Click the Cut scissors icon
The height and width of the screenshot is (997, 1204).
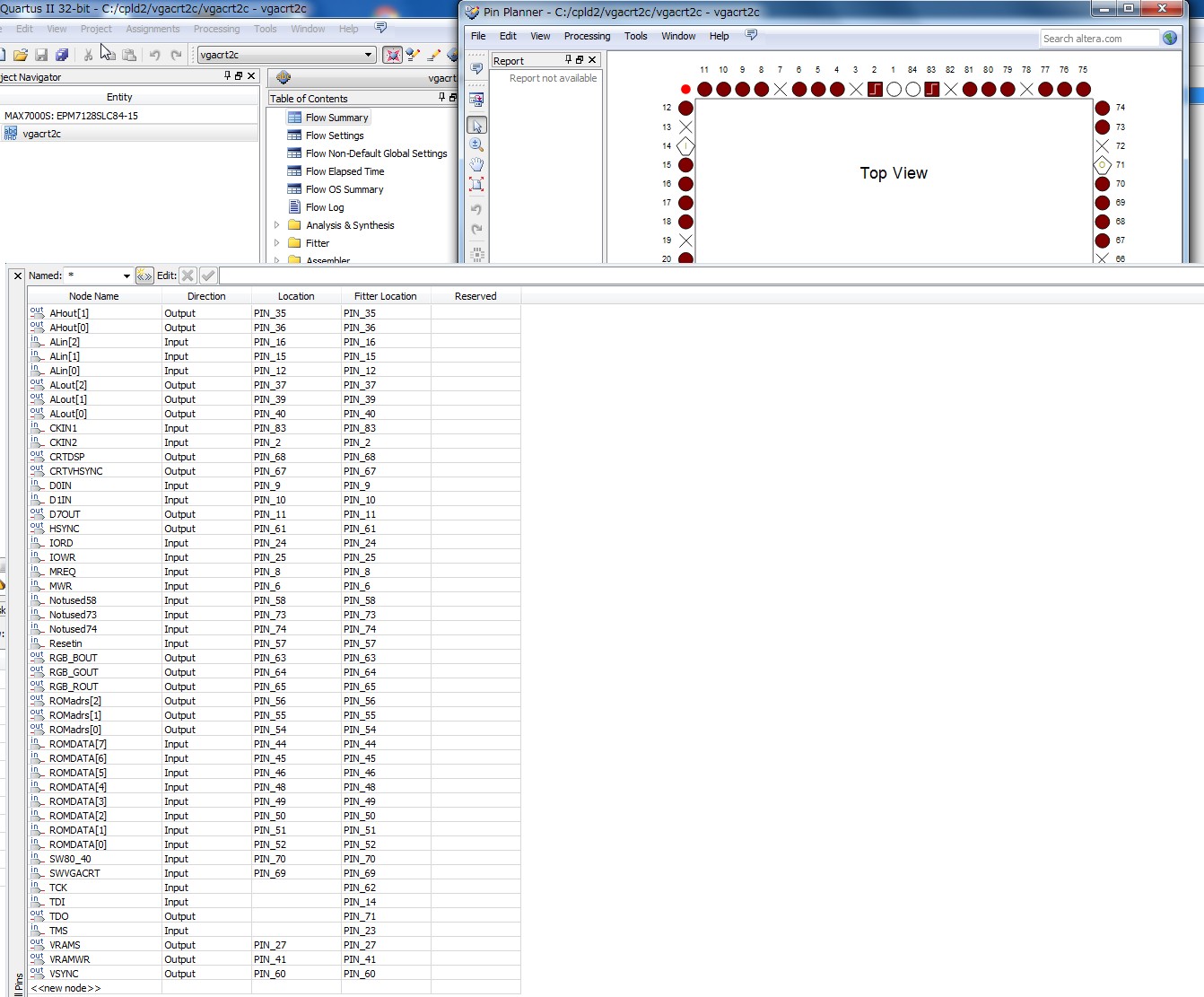[x=88, y=55]
